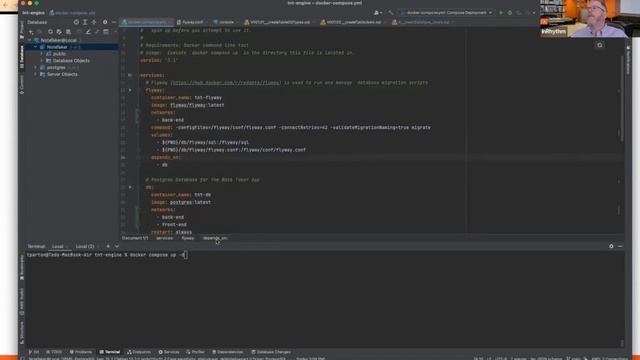Viewport: 640px width, 360px height.
Task: Click the depends_on: line in editor
Action: coord(166,157)
